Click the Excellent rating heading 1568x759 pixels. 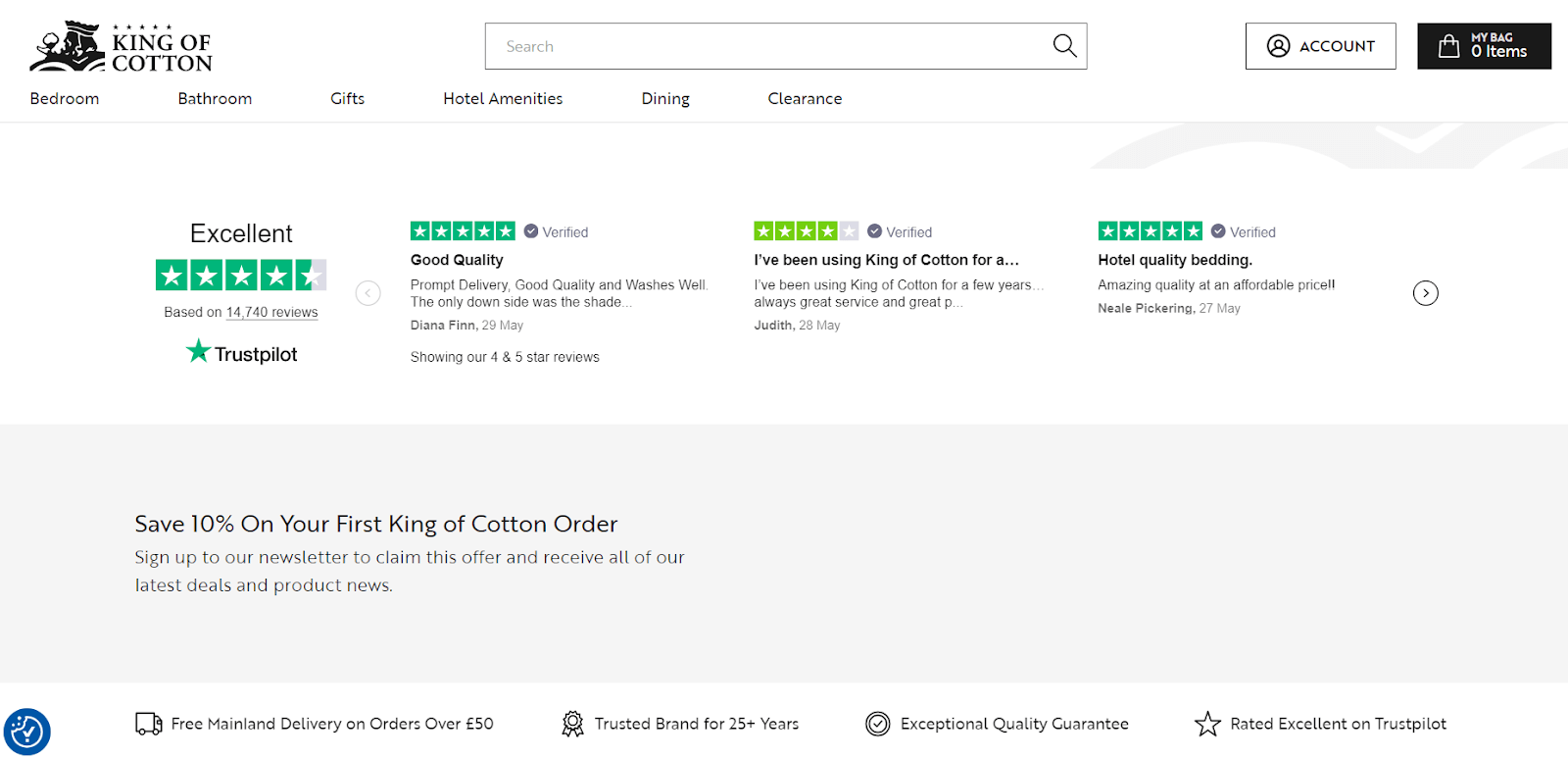[x=241, y=233]
